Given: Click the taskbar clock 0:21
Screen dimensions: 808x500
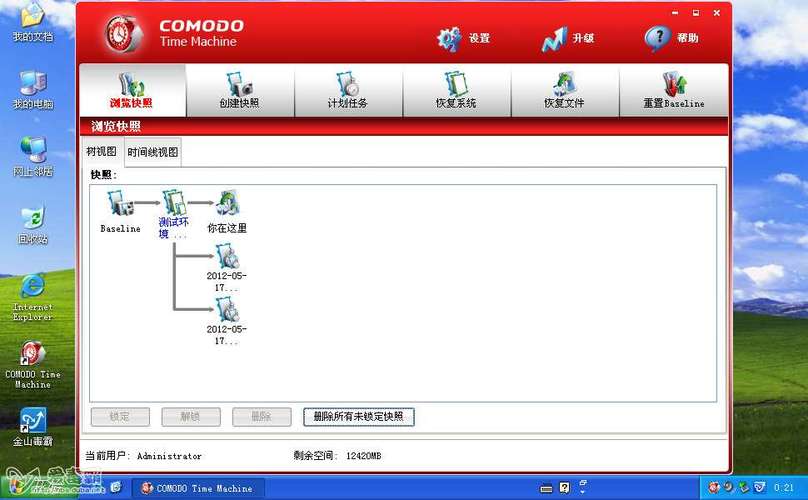Looking at the screenshot, I should point(784,488).
